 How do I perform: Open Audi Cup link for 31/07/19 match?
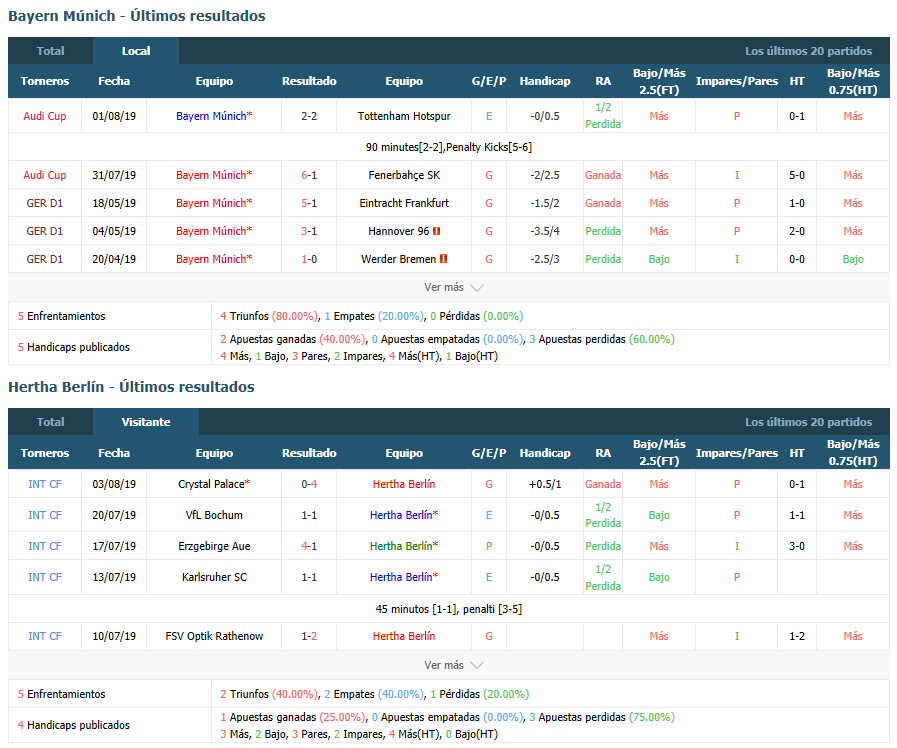pyautogui.click(x=45, y=175)
